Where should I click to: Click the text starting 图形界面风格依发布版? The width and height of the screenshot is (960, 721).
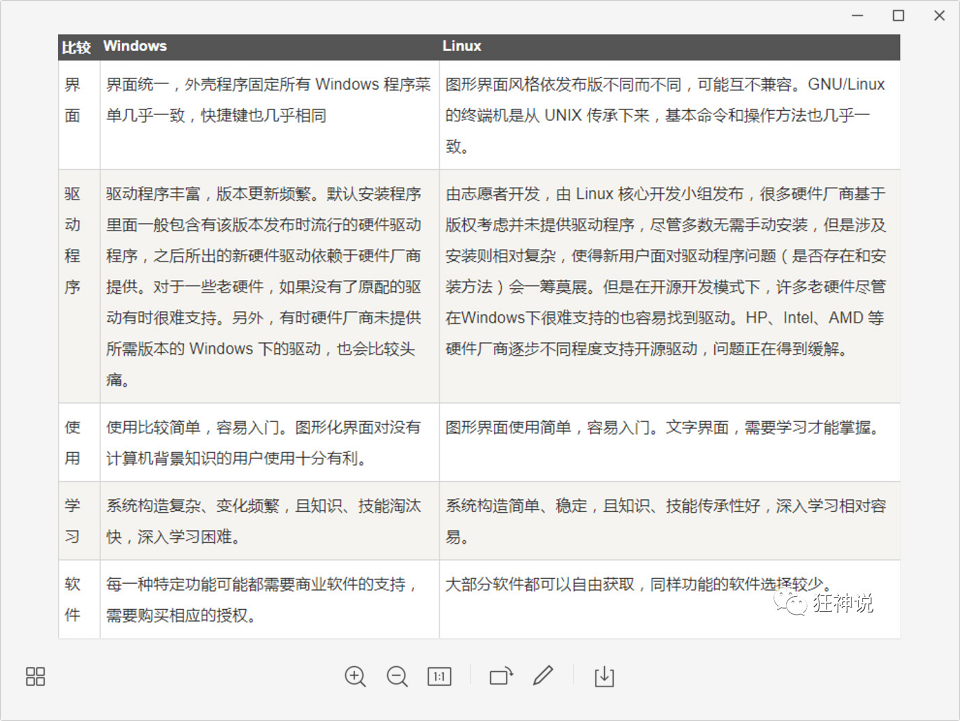coord(665,115)
